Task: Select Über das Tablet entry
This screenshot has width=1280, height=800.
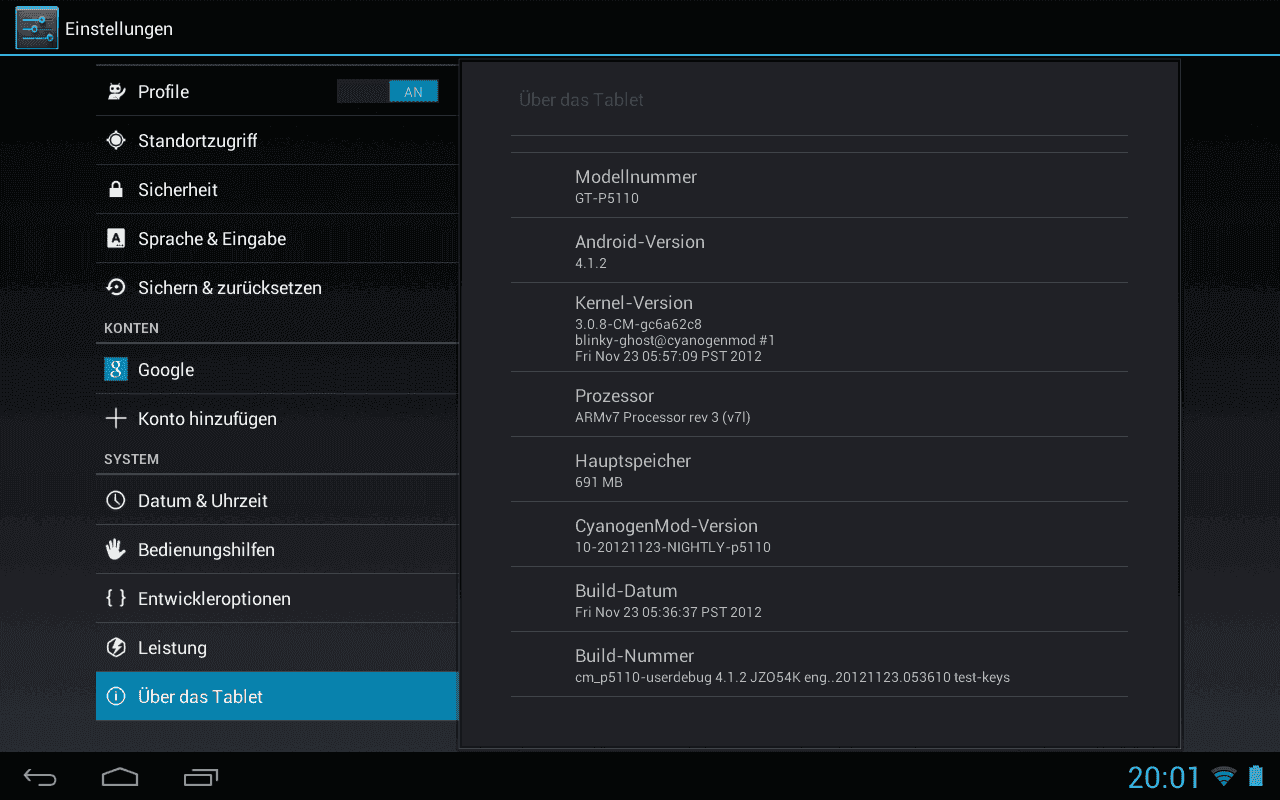Action: 277,697
